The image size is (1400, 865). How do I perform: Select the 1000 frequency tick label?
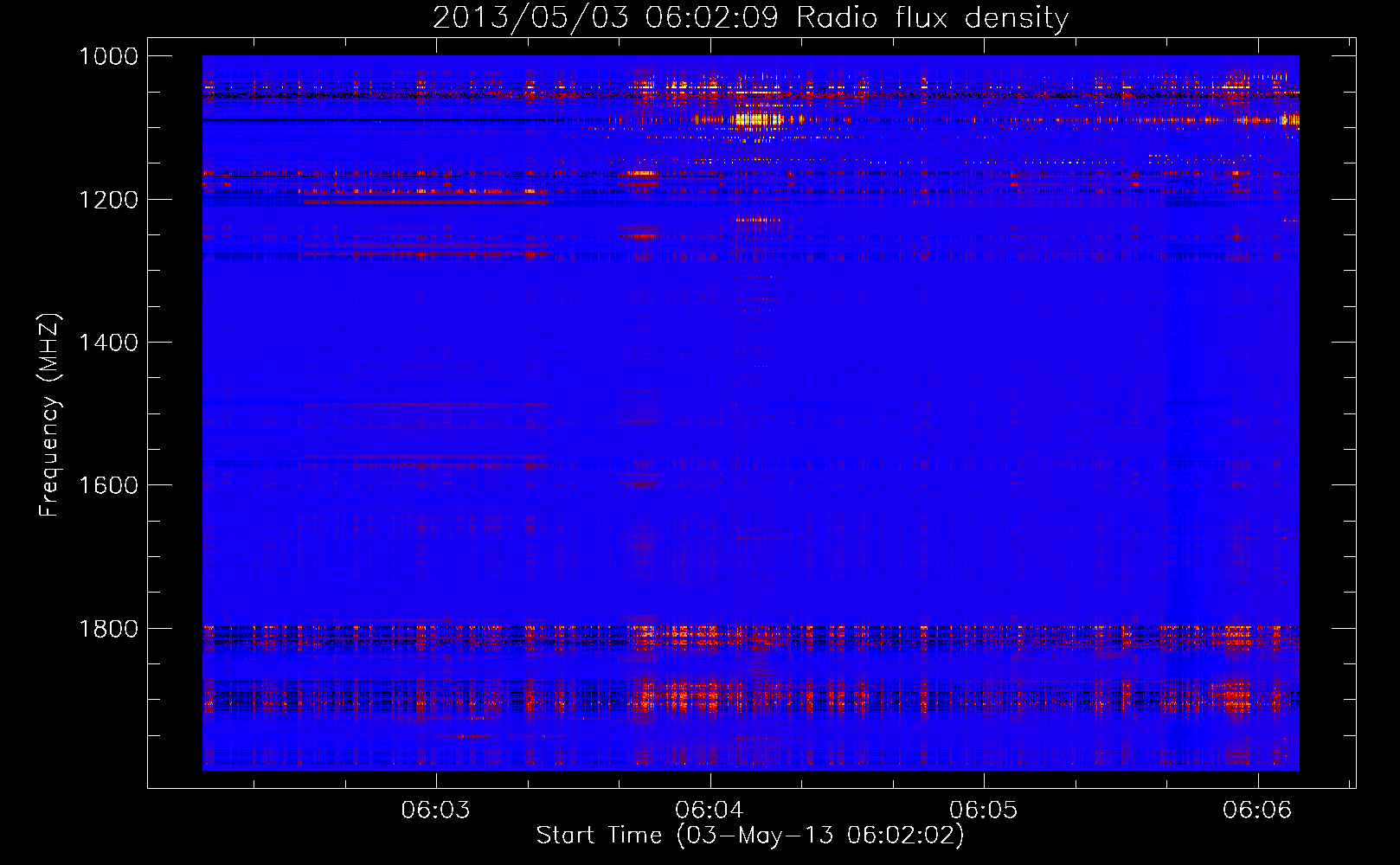click(x=108, y=56)
